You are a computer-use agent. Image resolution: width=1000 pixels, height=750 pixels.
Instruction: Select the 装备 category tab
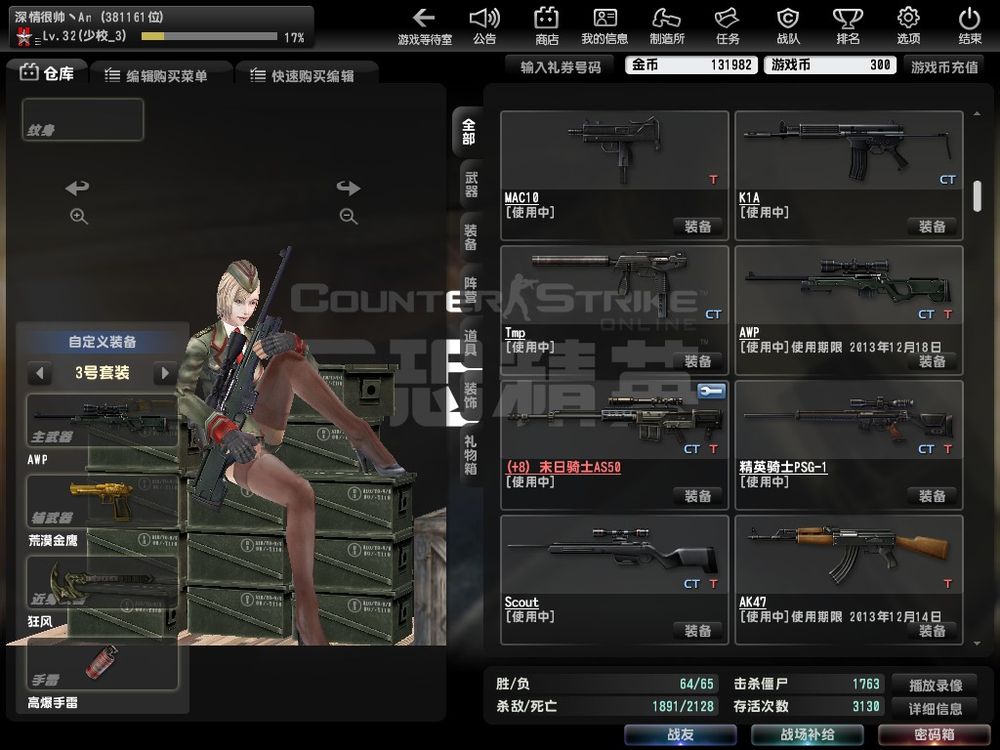pos(471,237)
